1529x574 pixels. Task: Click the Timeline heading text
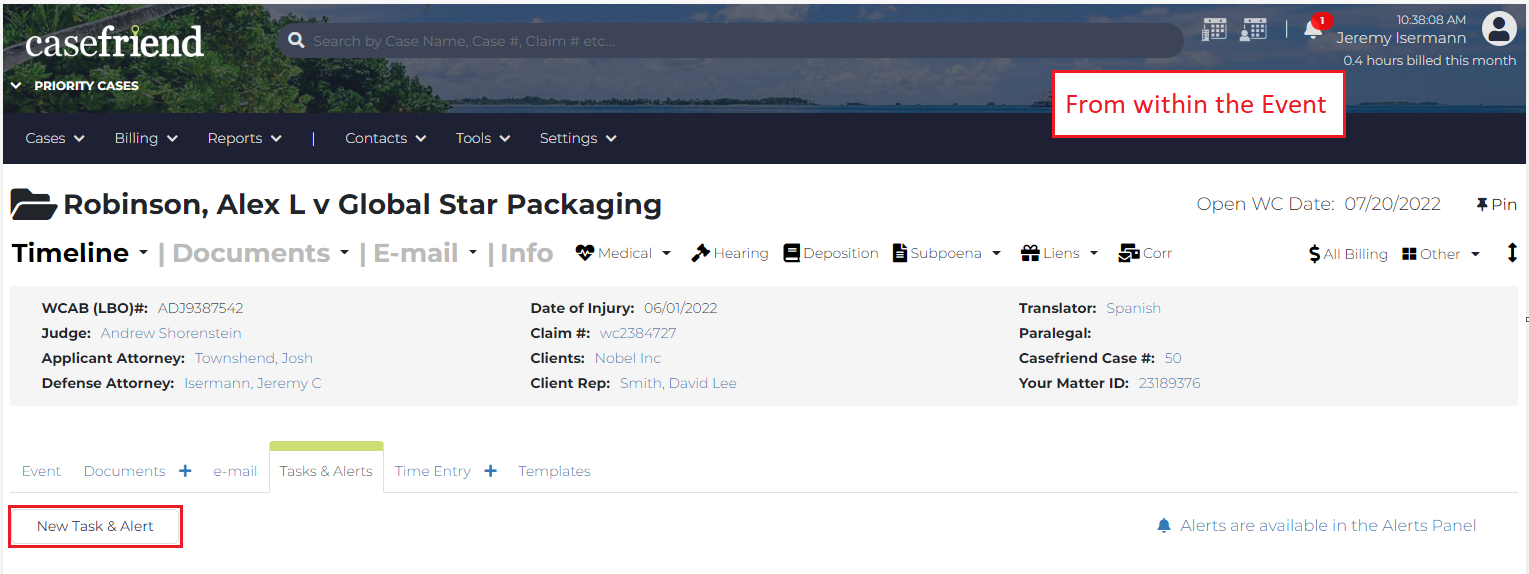(70, 253)
